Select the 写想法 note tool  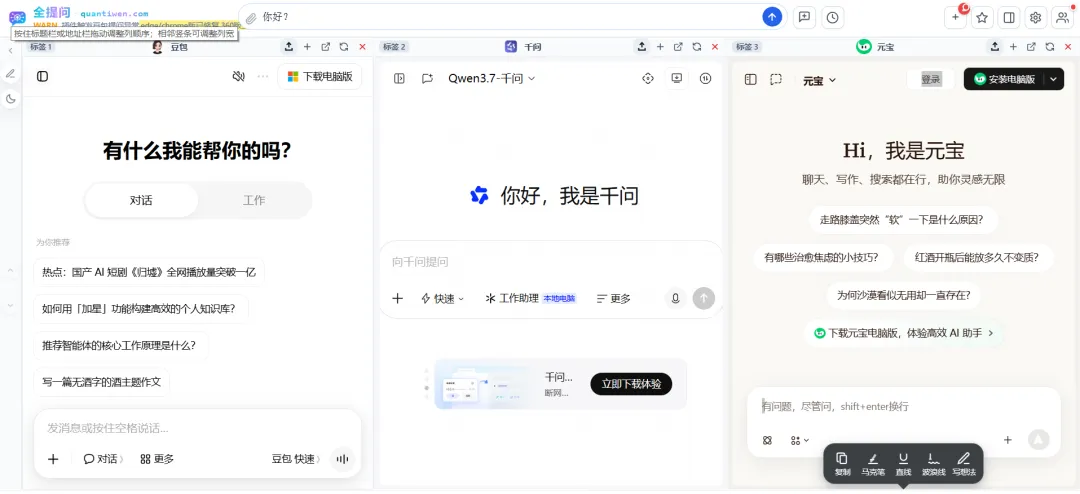[x=964, y=463]
